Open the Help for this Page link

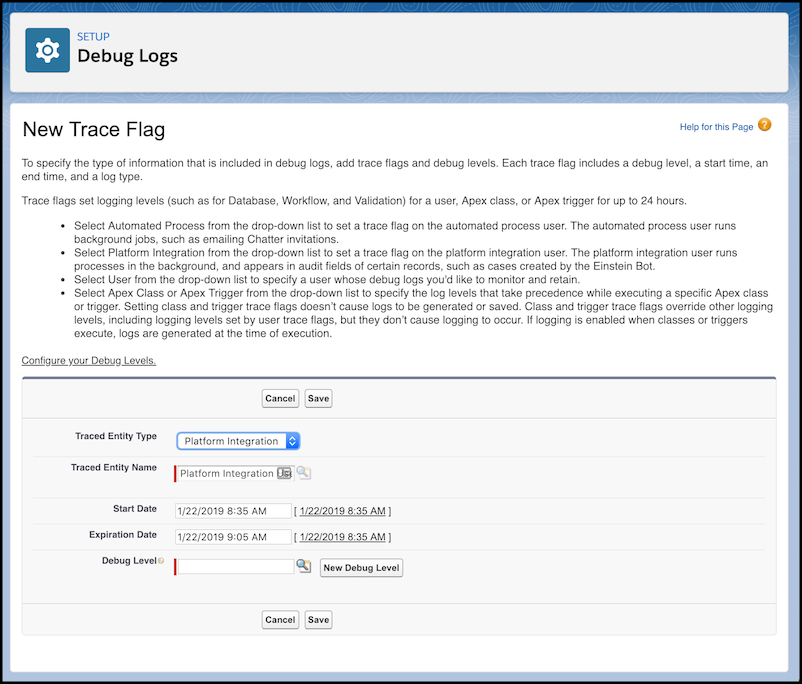pos(716,127)
